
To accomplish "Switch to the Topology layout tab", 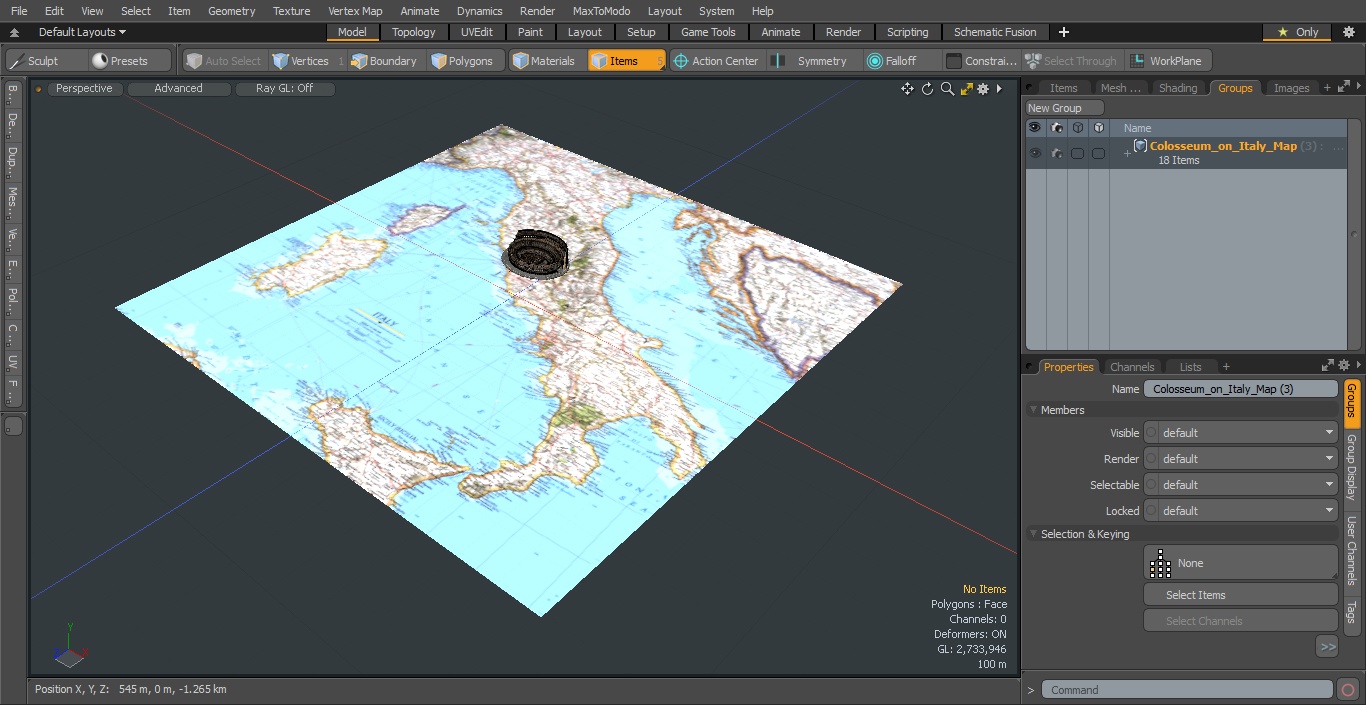I will coord(414,32).
